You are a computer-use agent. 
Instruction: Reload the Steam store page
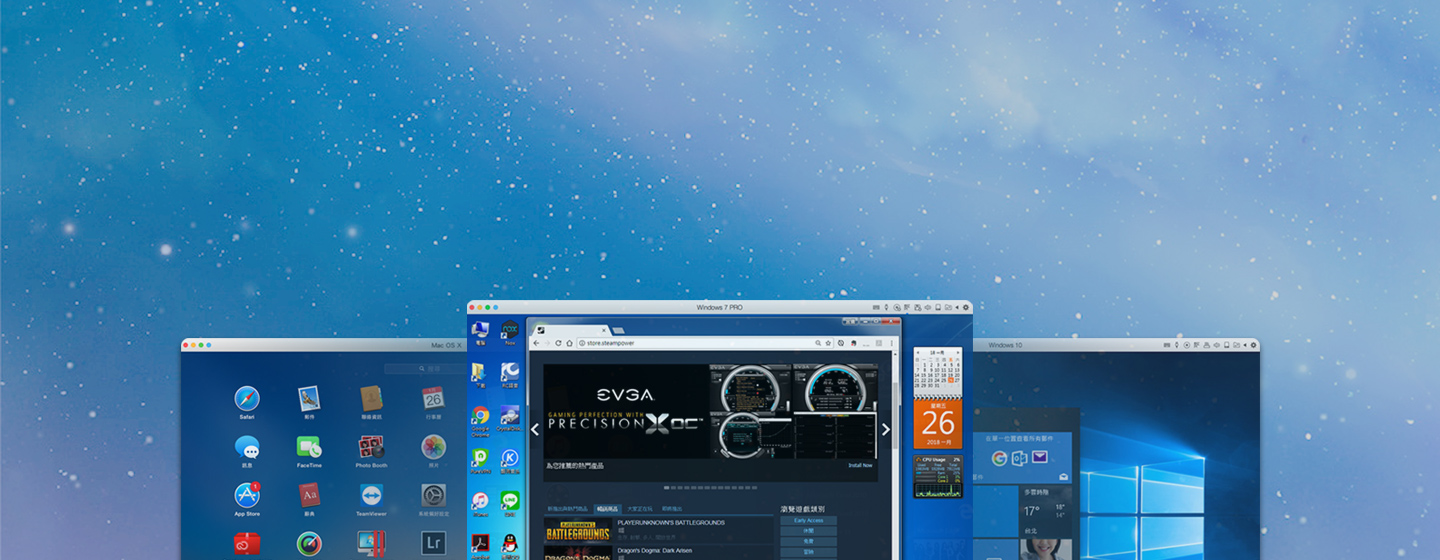[558, 343]
